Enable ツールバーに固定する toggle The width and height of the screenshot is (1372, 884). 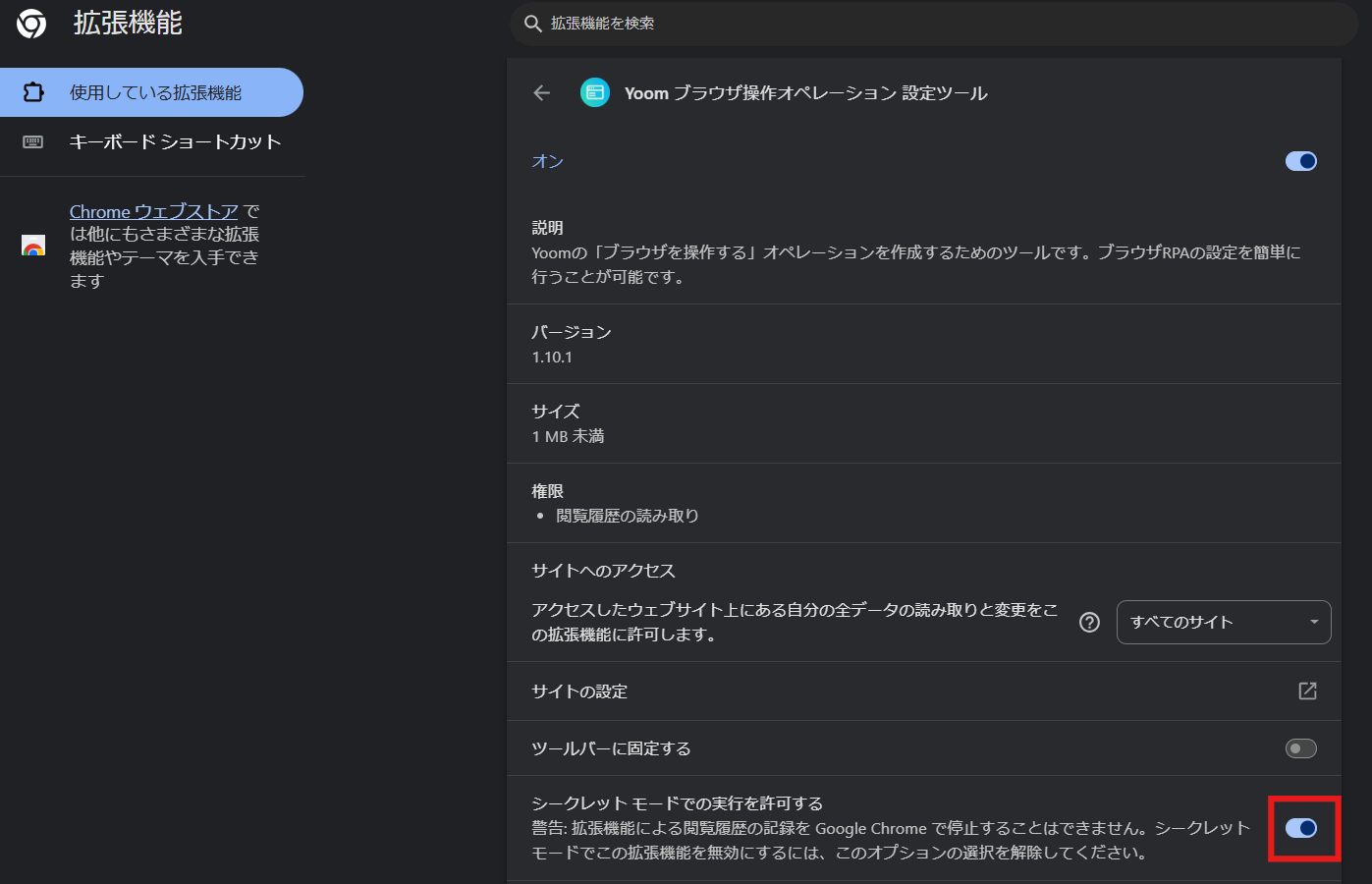point(1301,748)
